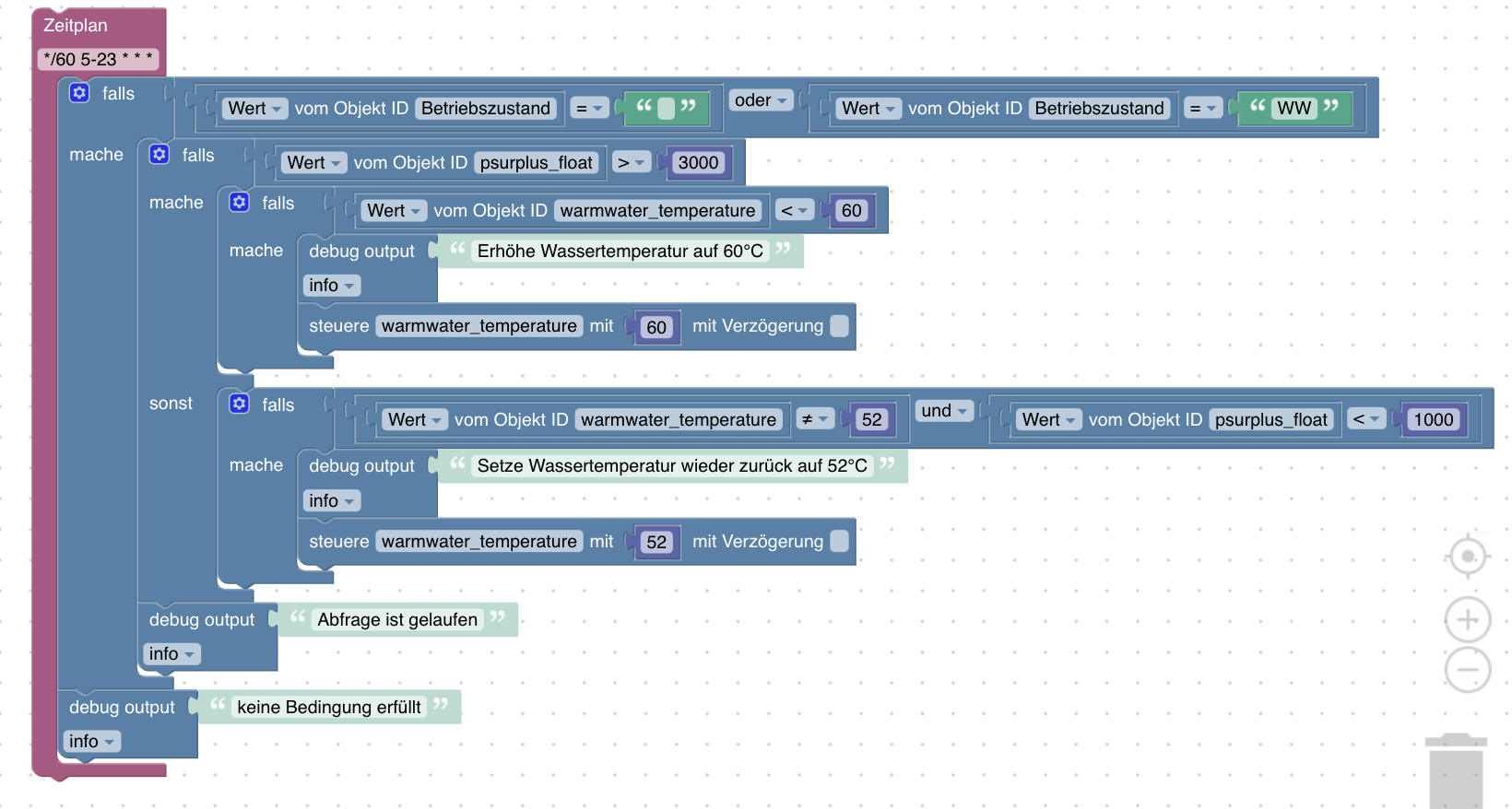Open Wert dropdown of second Betriebszustand block
Viewport: 1512px width, 809px height.
tap(869, 109)
